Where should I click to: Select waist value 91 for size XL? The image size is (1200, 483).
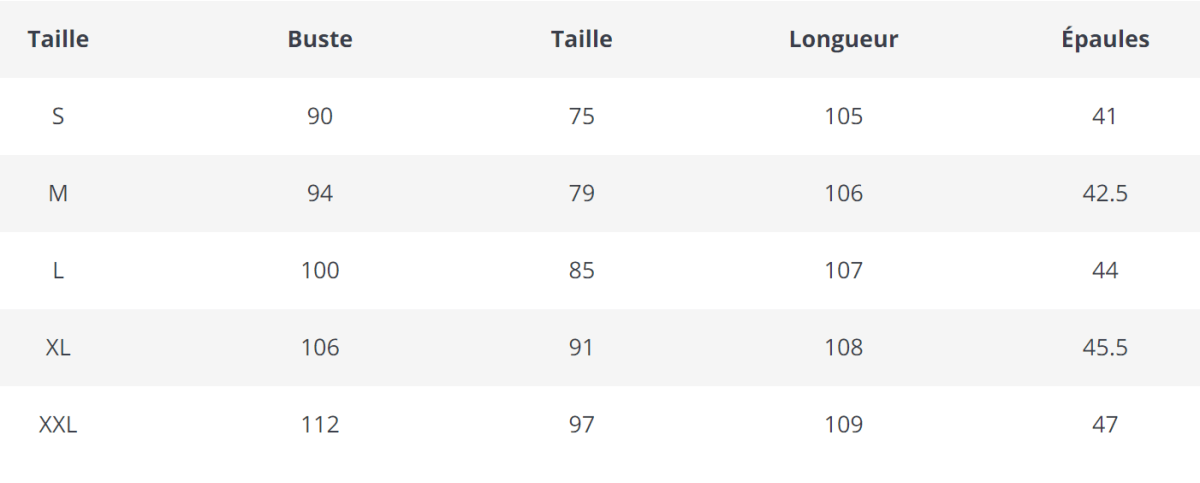point(581,348)
